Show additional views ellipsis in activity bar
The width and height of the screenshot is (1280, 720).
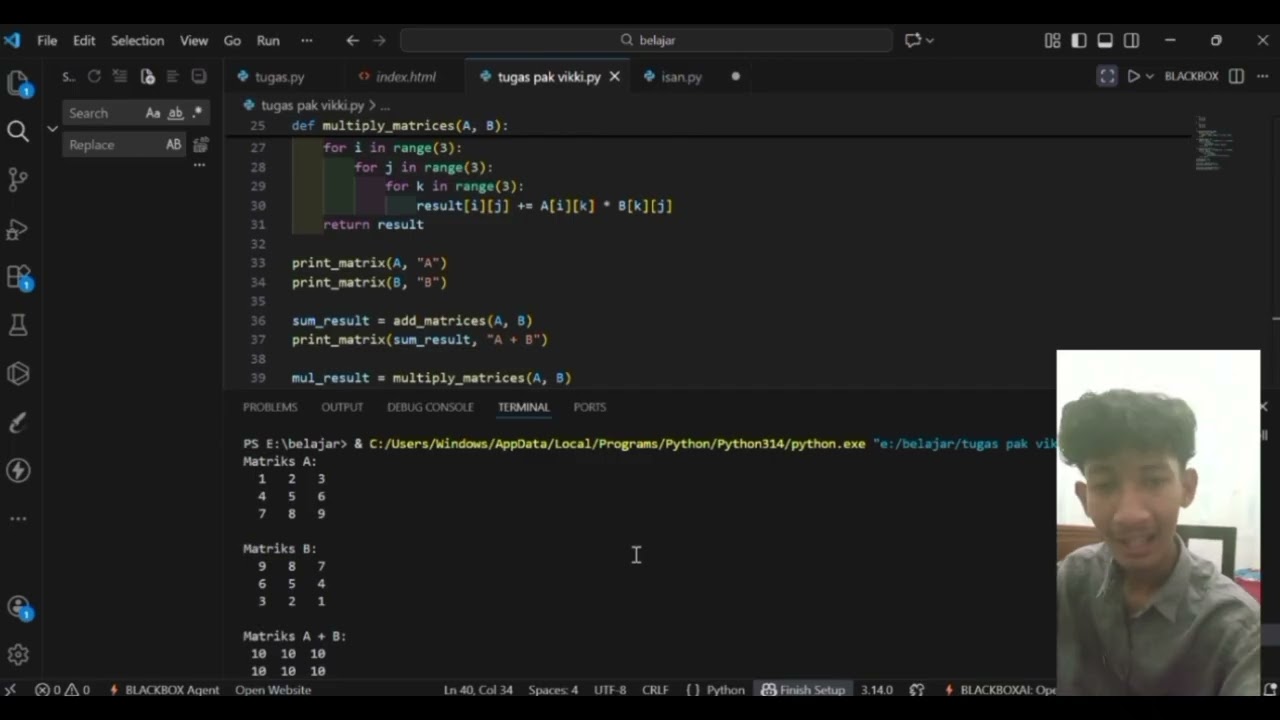(x=18, y=519)
